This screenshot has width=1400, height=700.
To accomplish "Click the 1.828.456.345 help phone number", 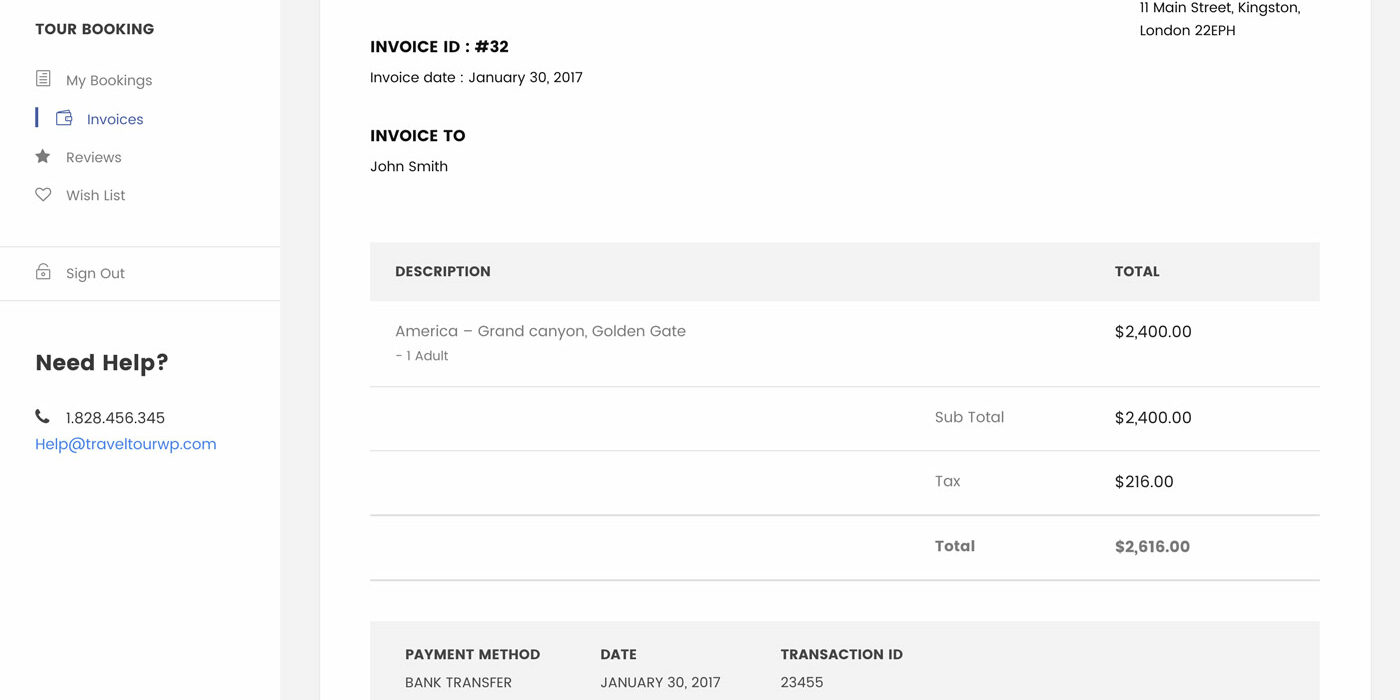I will coord(115,418).
